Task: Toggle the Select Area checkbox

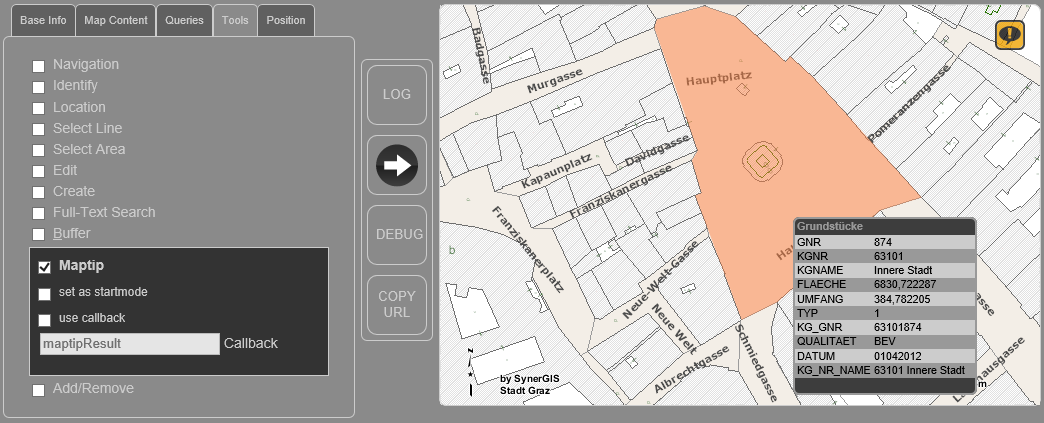Action: point(39,150)
